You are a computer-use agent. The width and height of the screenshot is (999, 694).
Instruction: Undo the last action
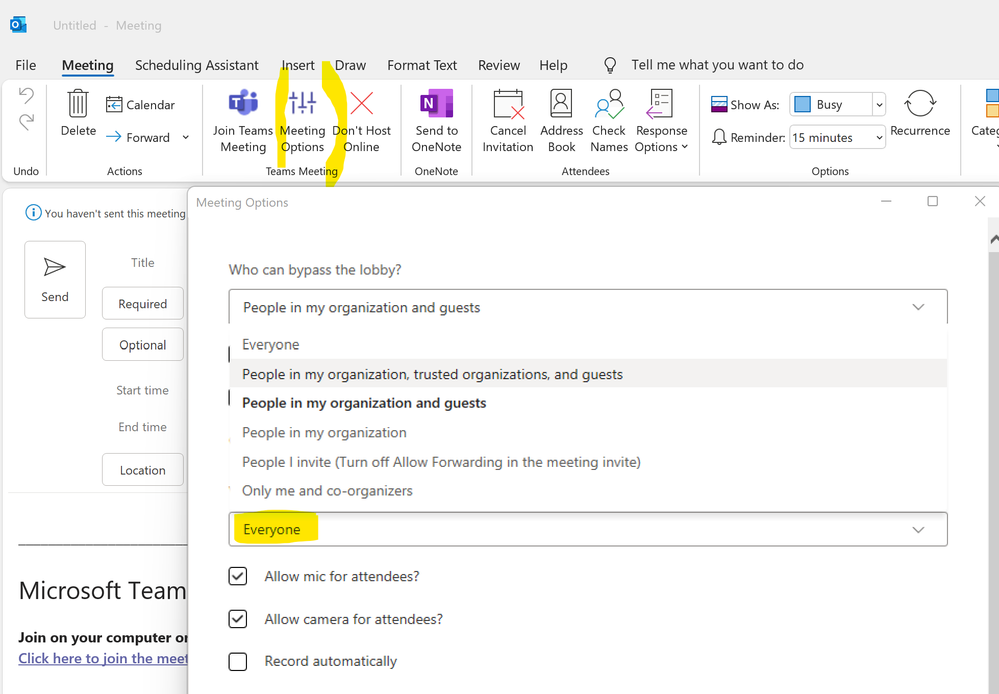coord(26,96)
